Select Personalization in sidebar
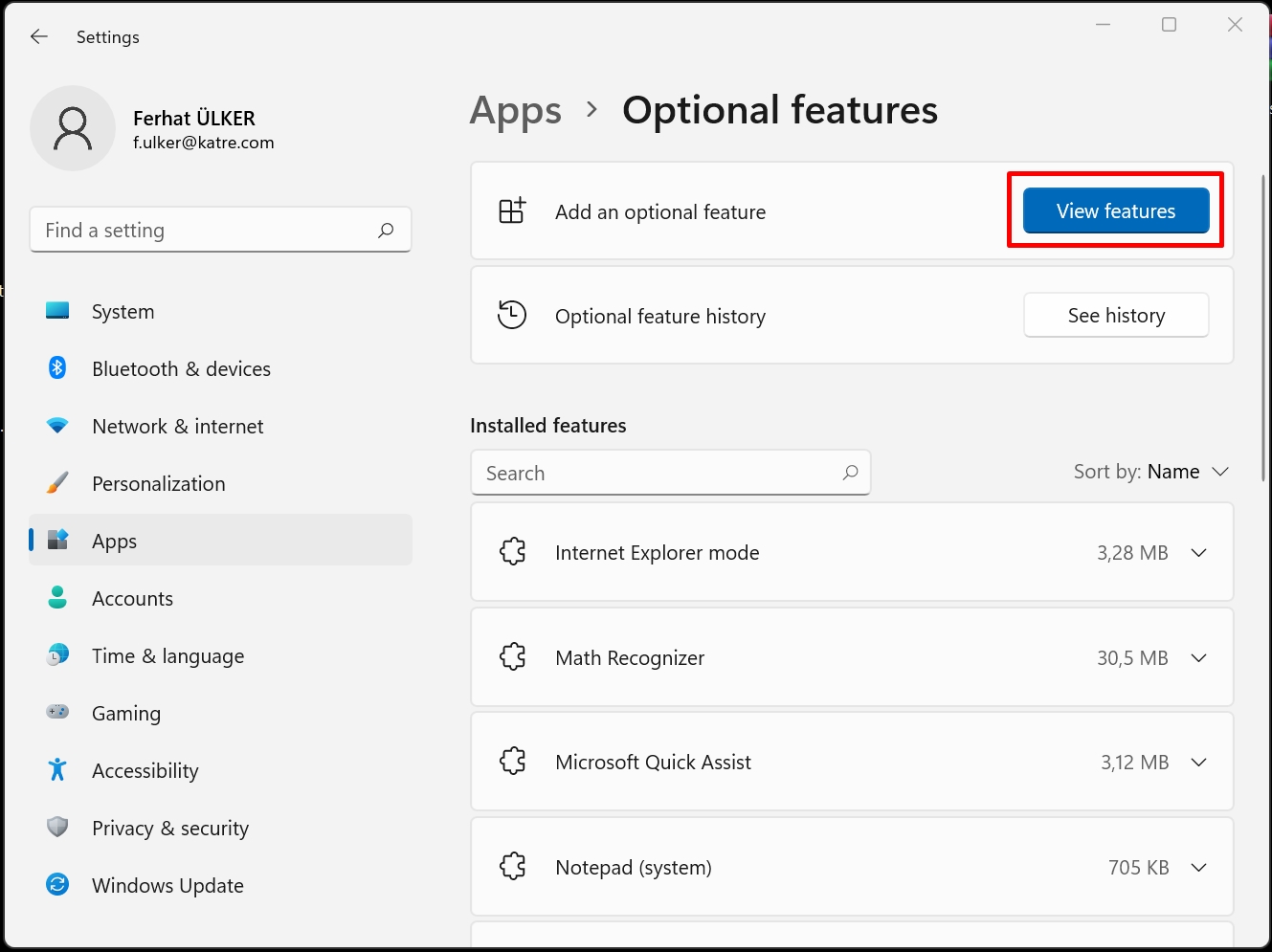The width and height of the screenshot is (1272, 952). click(221, 483)
